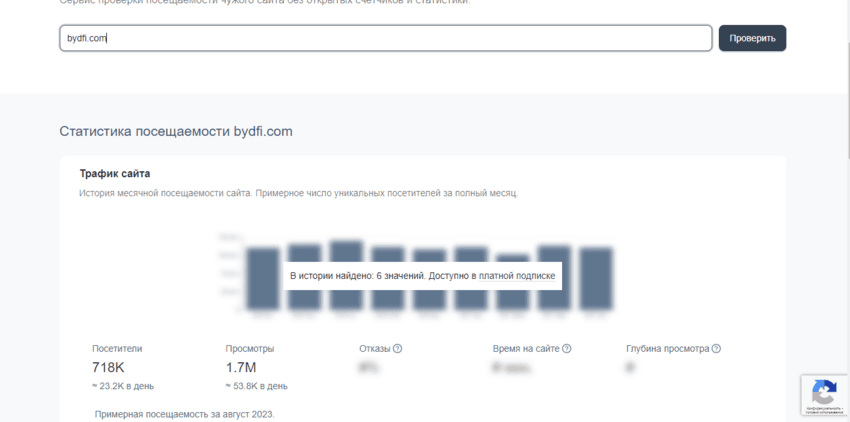This screenshot has height=422, width=850.
Task: Click the ≈ 53.8K в день figure
Action: click(256, 386)
